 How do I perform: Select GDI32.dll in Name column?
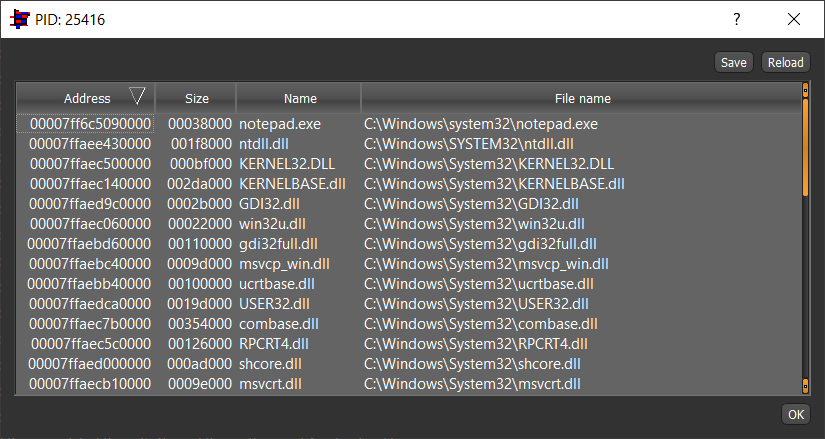click(x=269, y=204)
